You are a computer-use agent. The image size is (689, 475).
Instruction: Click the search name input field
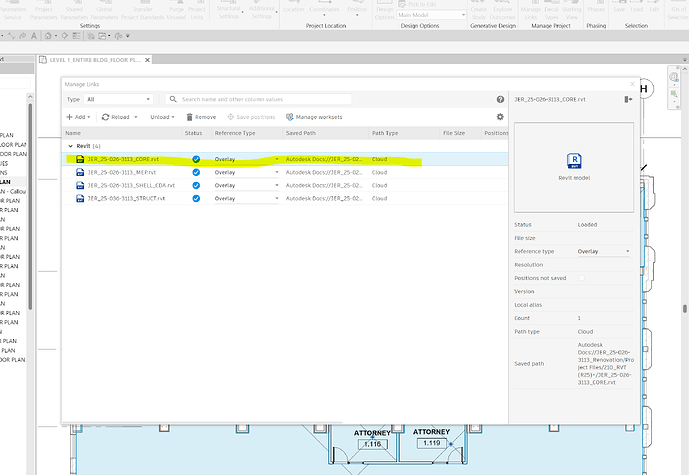pyautogui.click(x=330, y=100)
